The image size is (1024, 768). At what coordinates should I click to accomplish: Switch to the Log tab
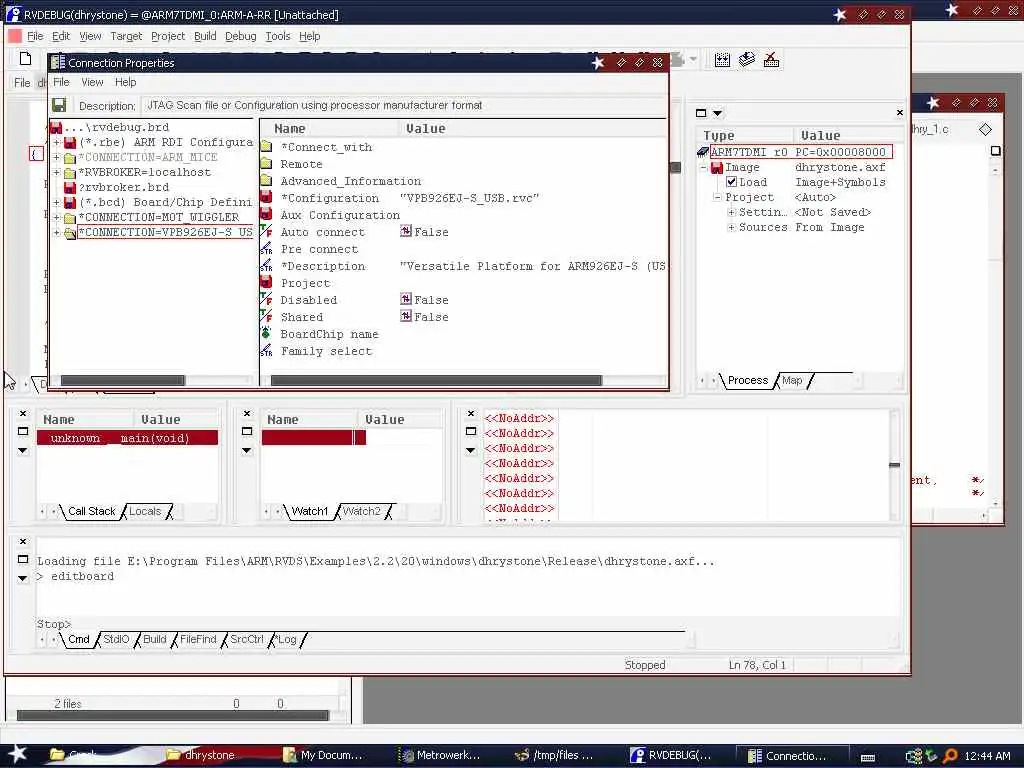[x=287, y=639]
